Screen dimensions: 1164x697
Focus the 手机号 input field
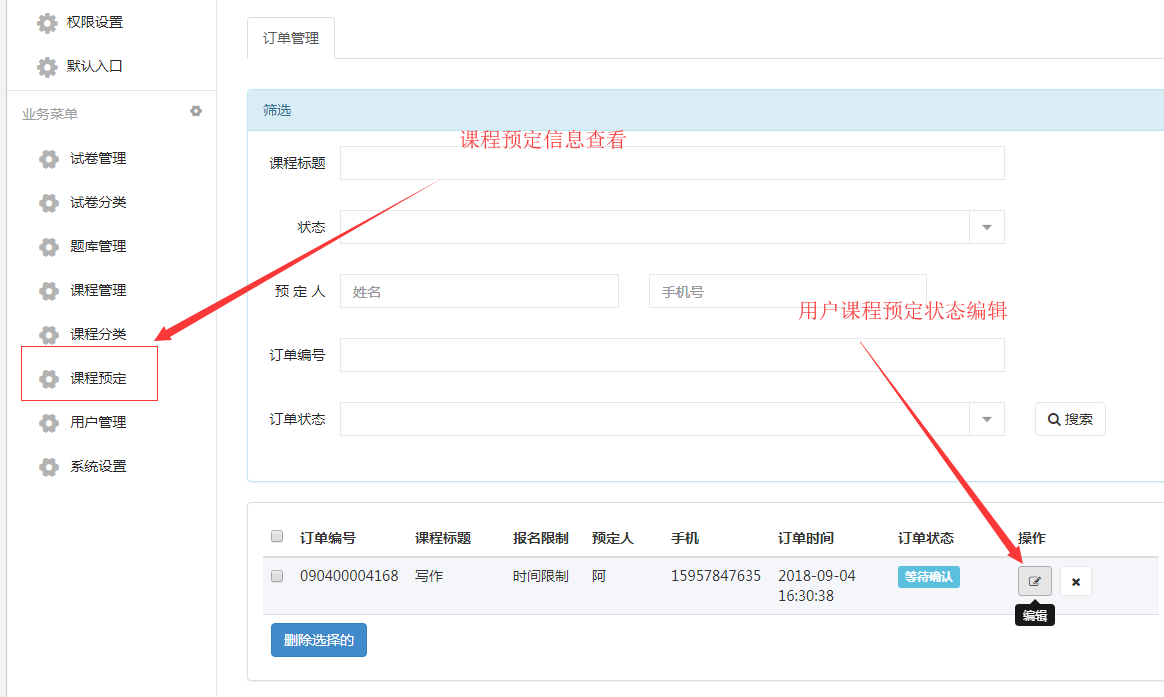pos(788,292)
